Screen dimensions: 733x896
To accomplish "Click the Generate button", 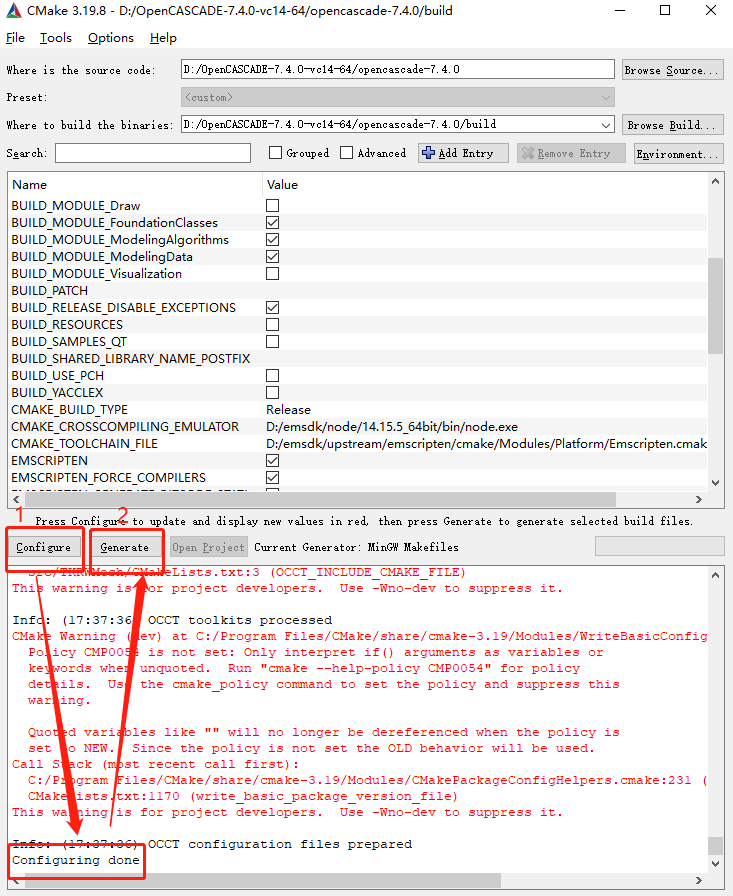I will pyautogui.click(x=125, y=547).
